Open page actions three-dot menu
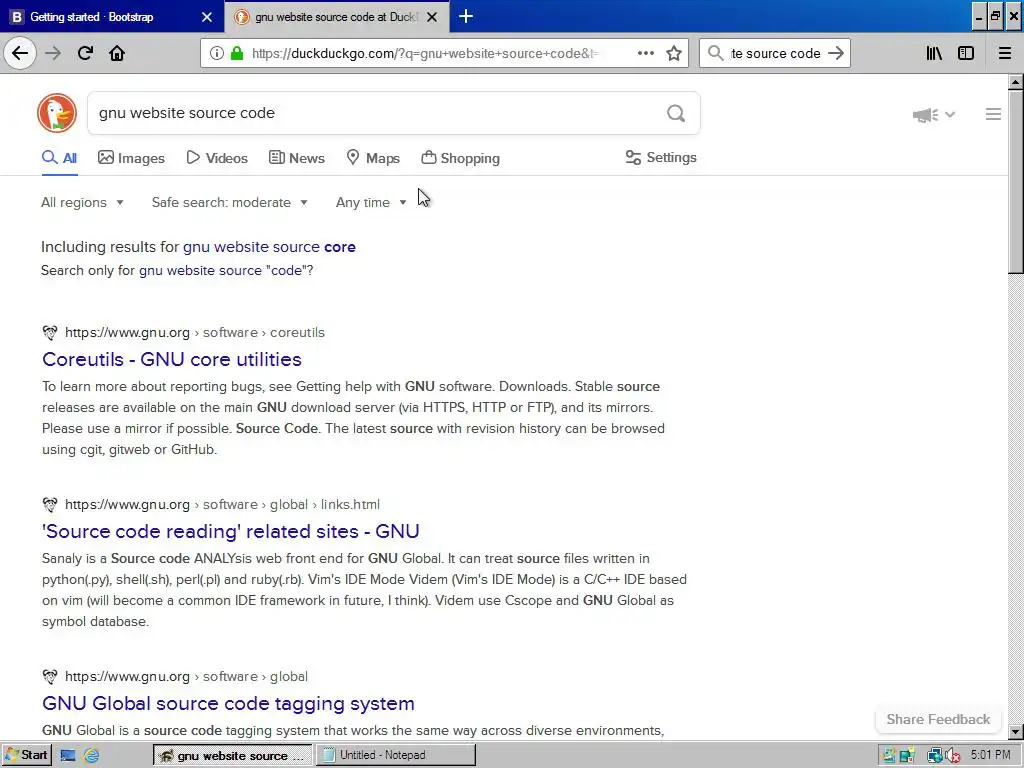The height and width of the screenshot is (768, 1024). pyautogui.click(x=646, y=53)
